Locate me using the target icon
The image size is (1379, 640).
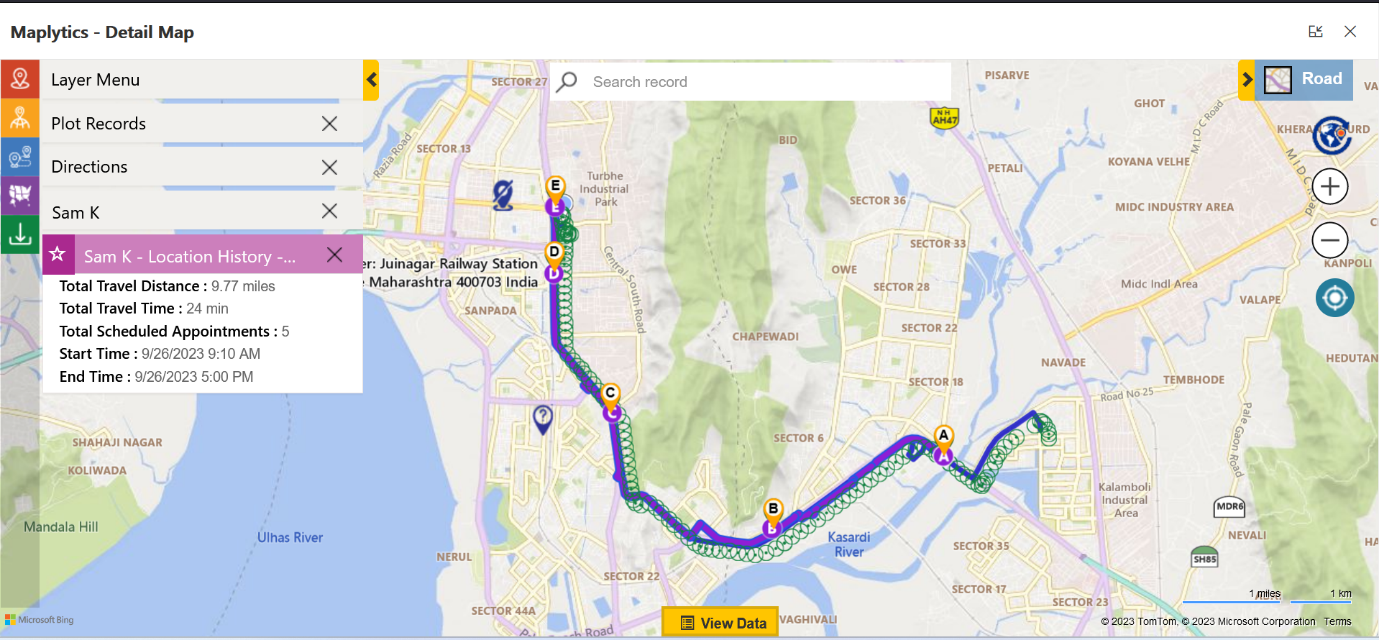pos(1335,297)
